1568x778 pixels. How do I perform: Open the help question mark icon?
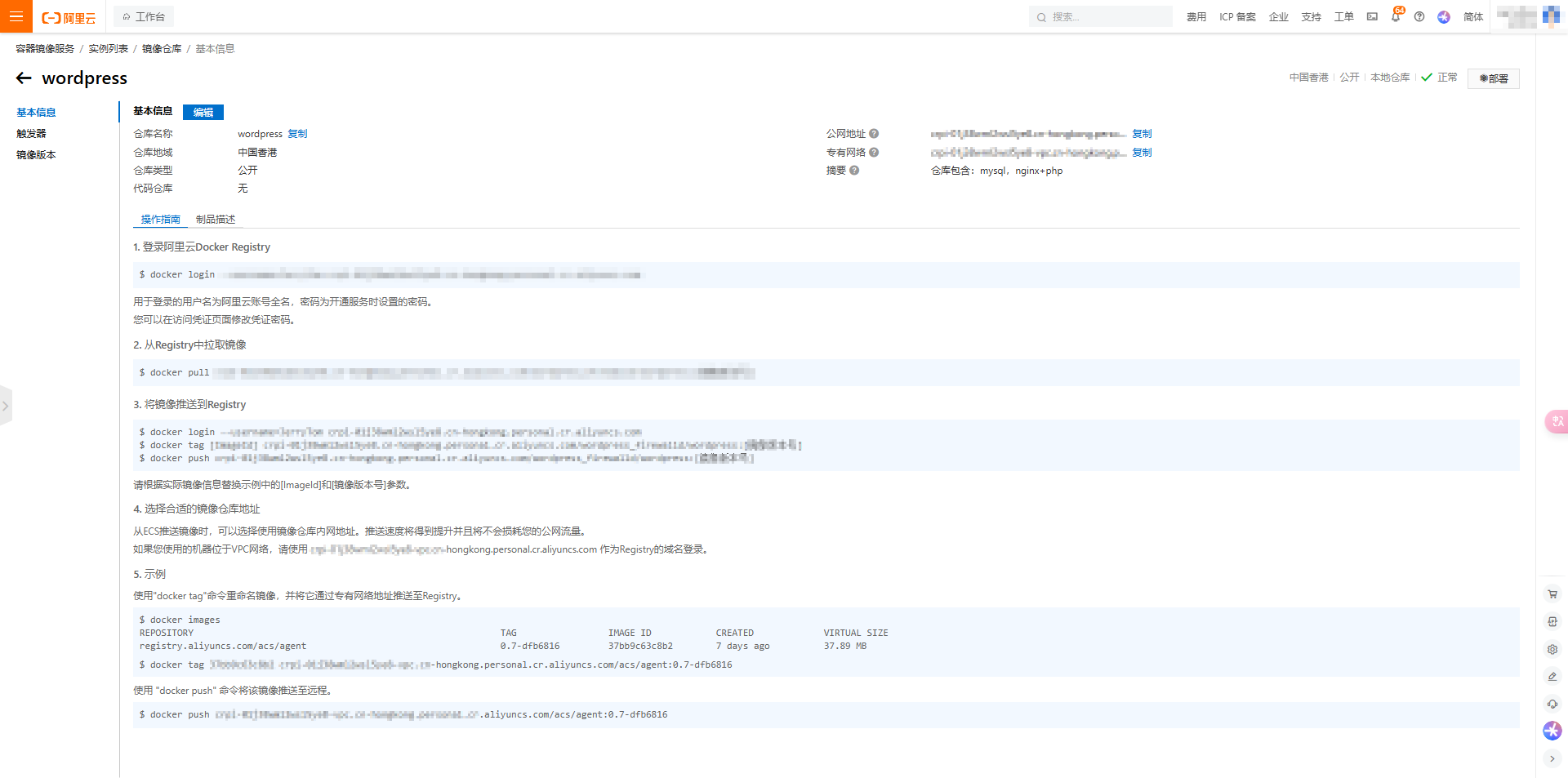pyautogui.click(x=1419, y=17)
